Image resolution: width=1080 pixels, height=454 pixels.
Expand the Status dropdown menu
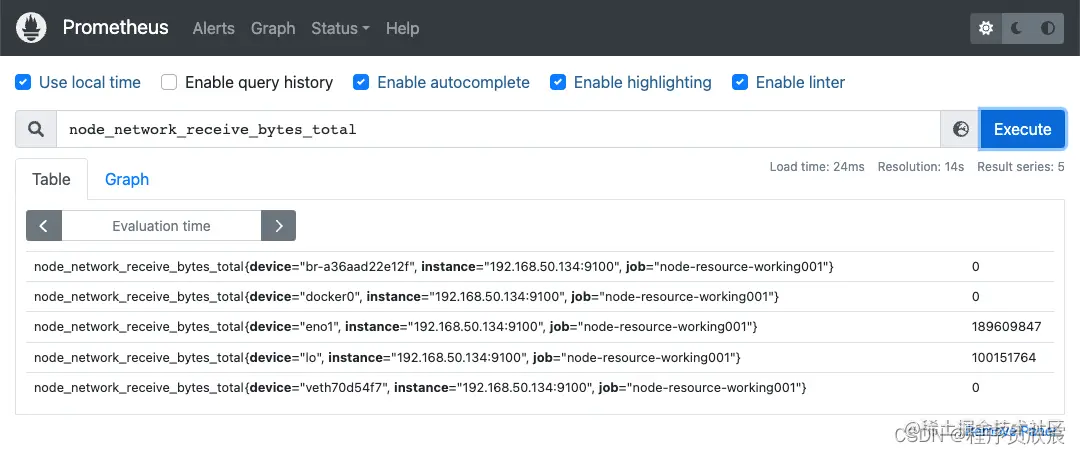[340, 28]
